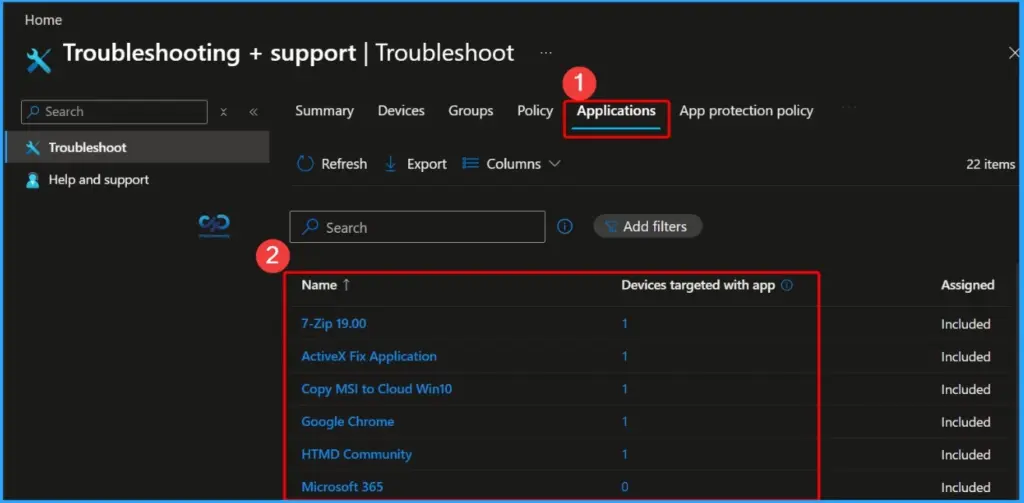Open Copy MSI to Cloud Win10
Image resolution: width=1024 pixels, height=503 pixels.
pos(377,389)
